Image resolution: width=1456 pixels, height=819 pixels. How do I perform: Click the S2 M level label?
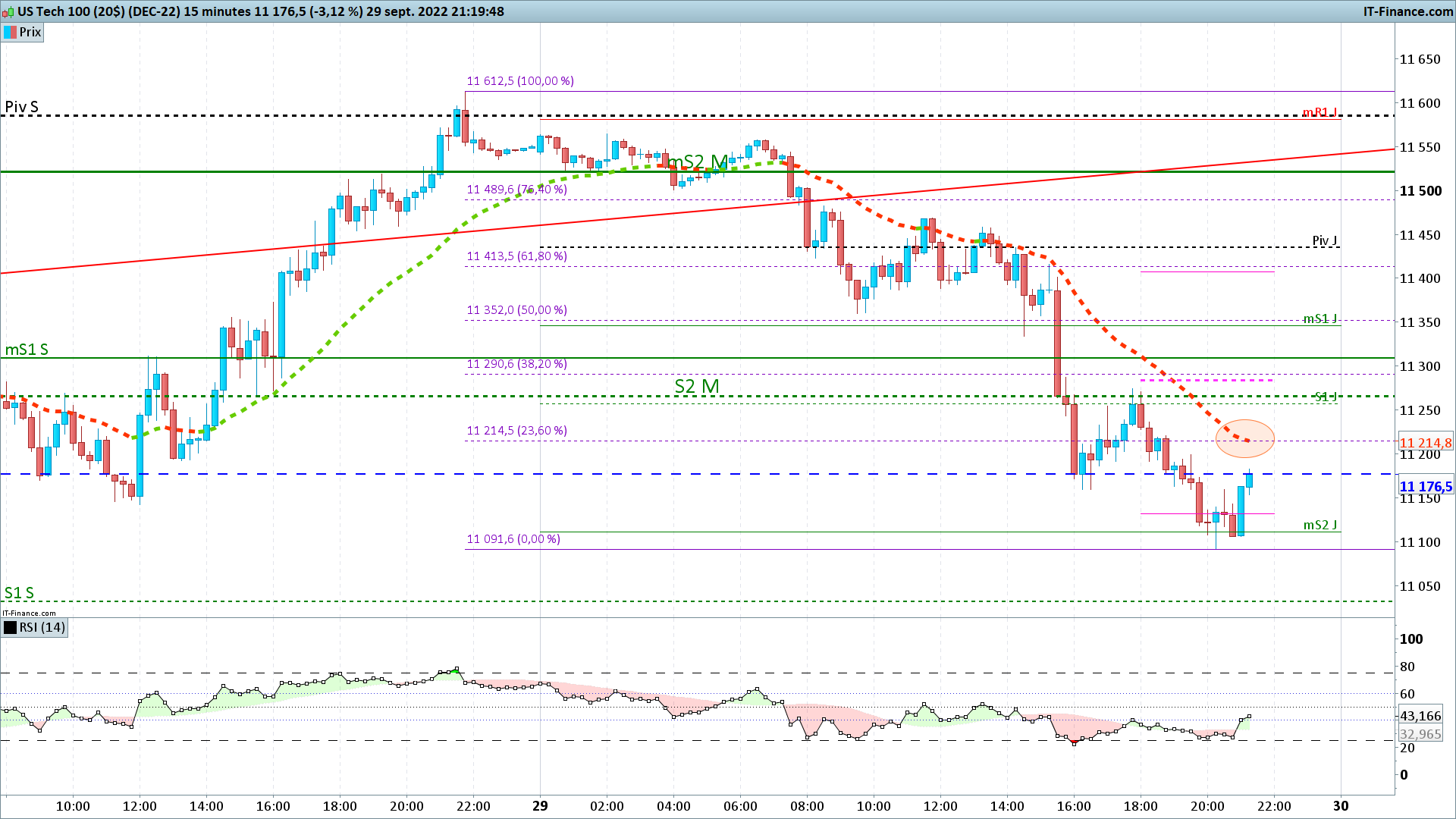click(696, 386)
